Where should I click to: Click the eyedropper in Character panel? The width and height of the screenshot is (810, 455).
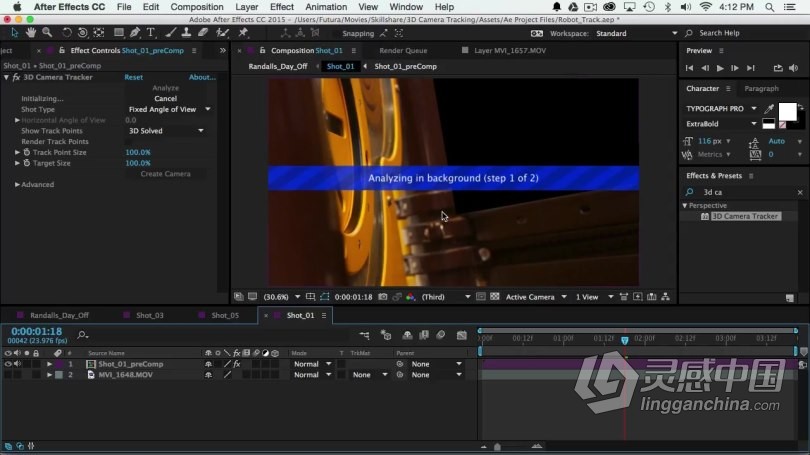(769, 108)
